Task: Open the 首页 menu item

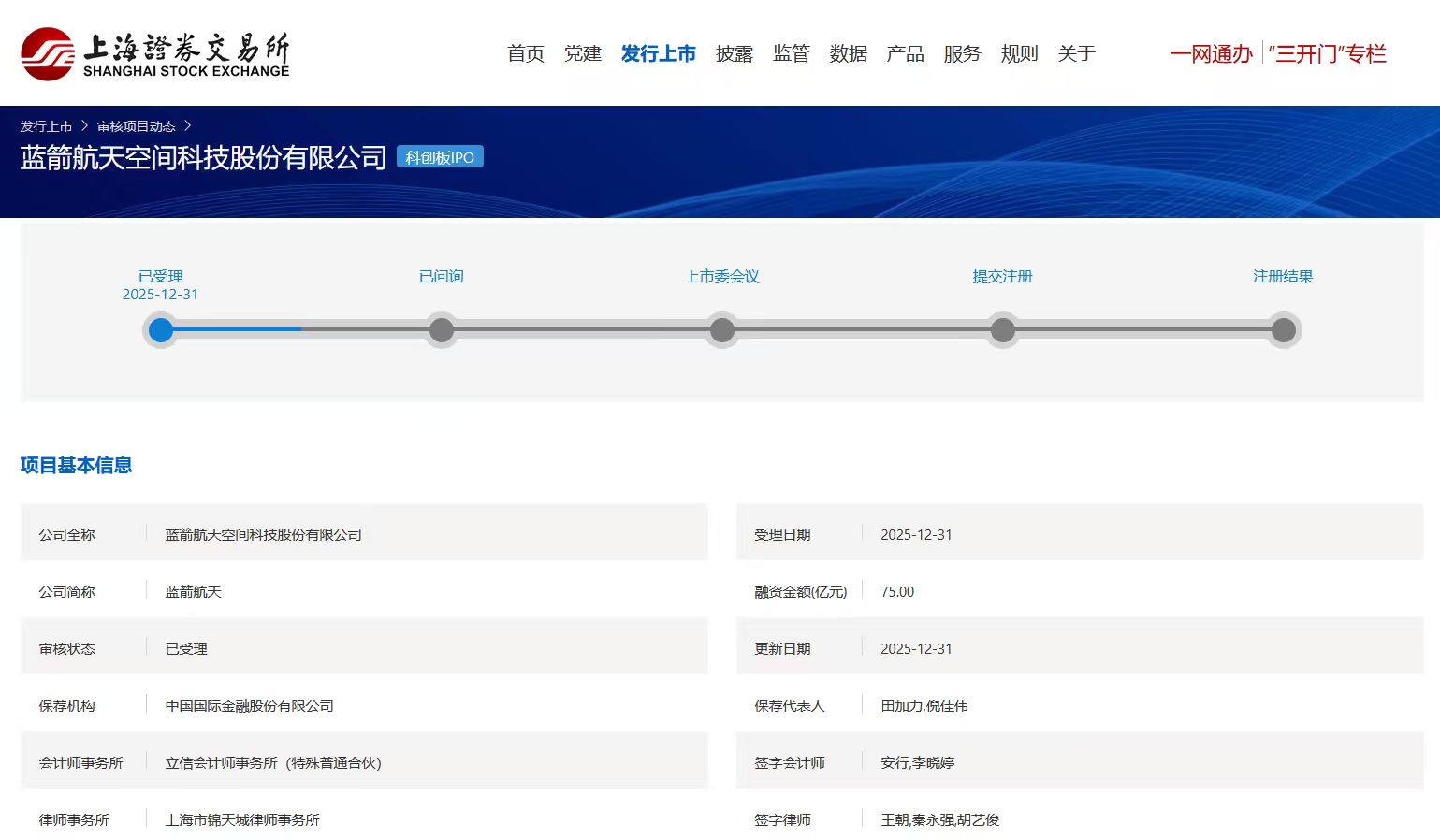Action: [525, 54]
